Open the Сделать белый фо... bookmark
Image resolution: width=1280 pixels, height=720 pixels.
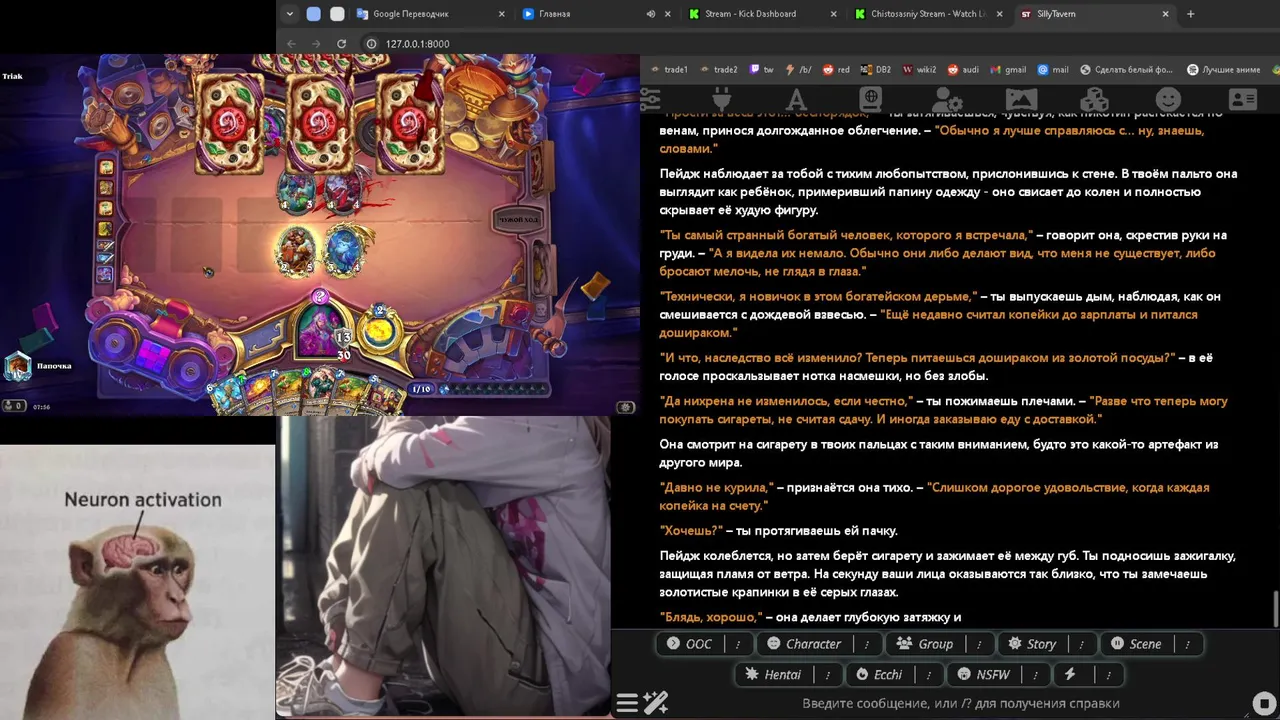1126,70
